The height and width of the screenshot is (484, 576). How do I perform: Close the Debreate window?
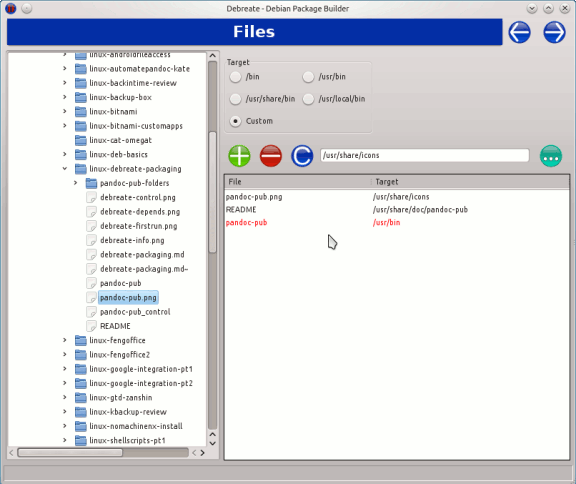565,8
